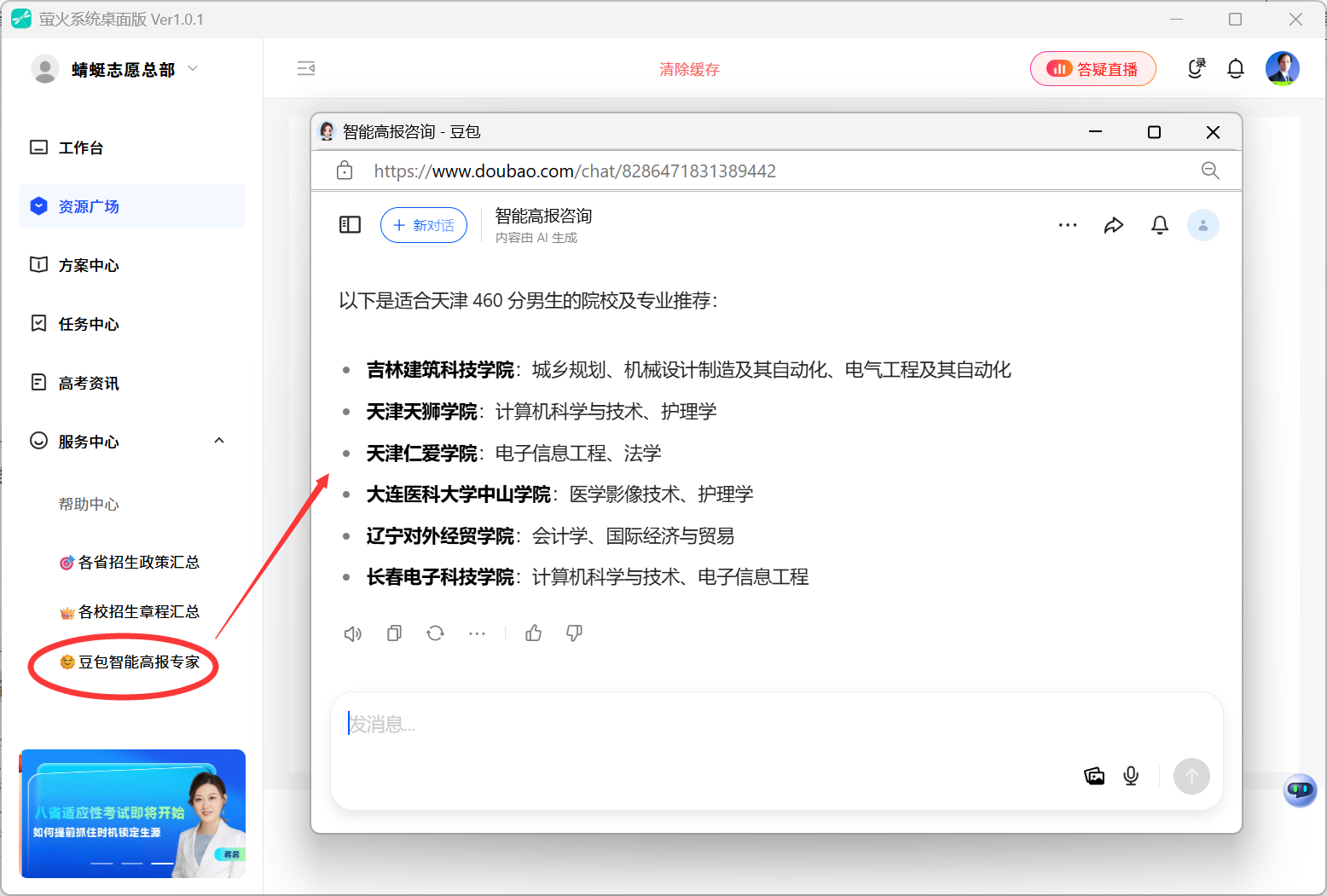Open 方案中心 in the sidebar
The image size is (1327, 896).
(89, 265)
